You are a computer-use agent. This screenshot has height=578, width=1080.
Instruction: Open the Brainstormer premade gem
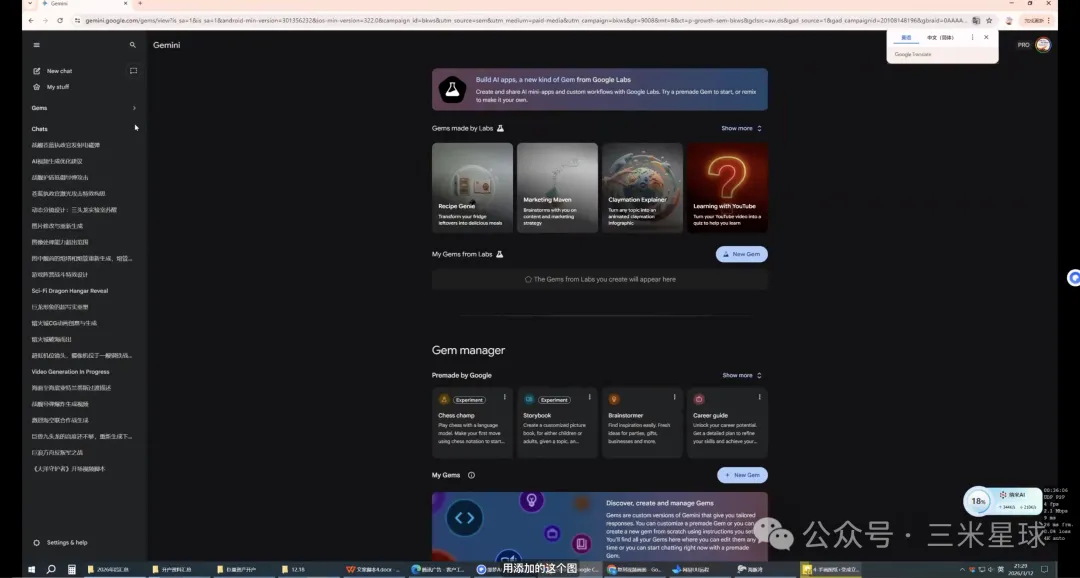643,423
